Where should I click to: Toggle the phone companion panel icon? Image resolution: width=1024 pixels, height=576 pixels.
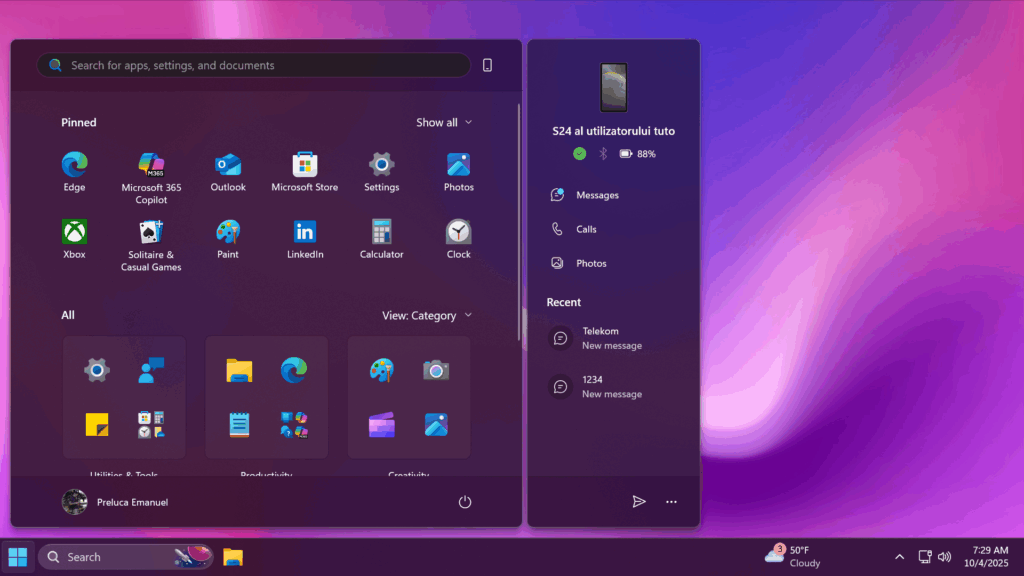point(487,65)
